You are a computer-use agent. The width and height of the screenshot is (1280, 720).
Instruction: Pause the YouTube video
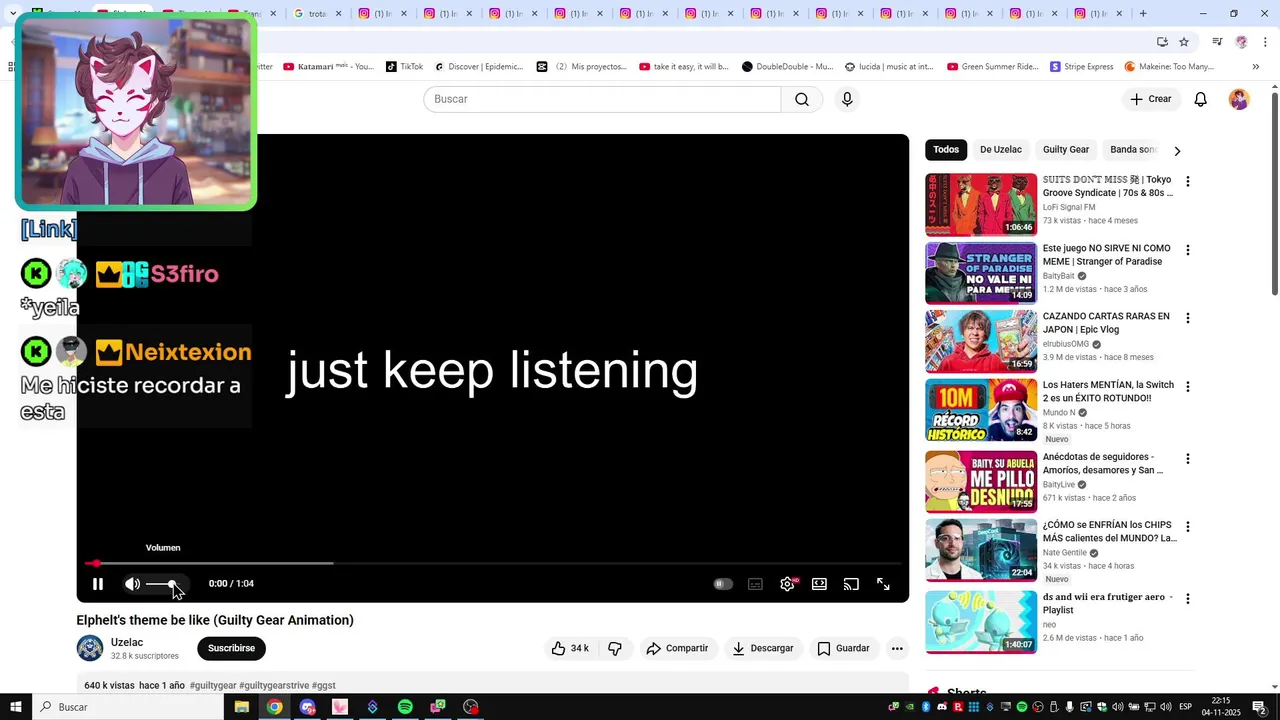coord(98,584)
